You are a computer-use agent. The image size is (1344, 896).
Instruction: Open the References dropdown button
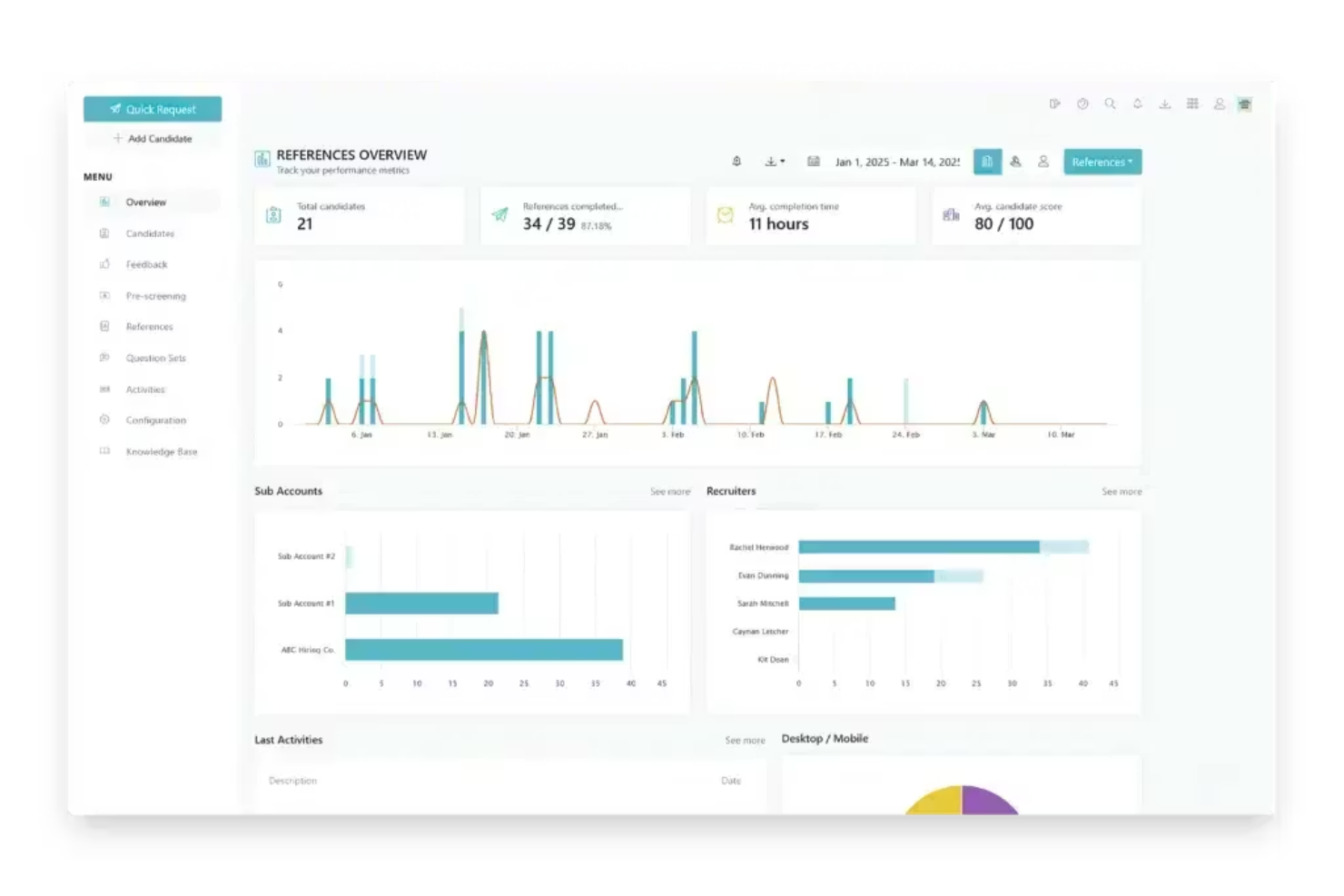[x=1102, y=162]
